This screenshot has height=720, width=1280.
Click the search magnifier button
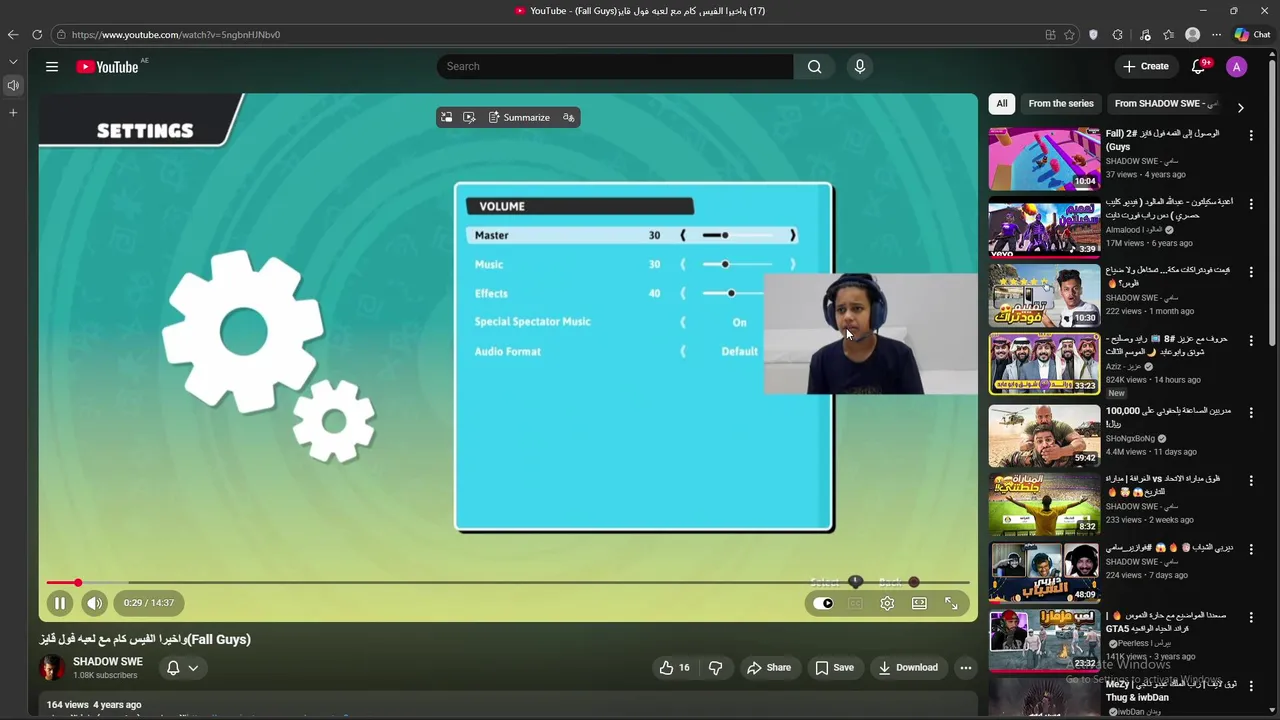coord(814,67)
